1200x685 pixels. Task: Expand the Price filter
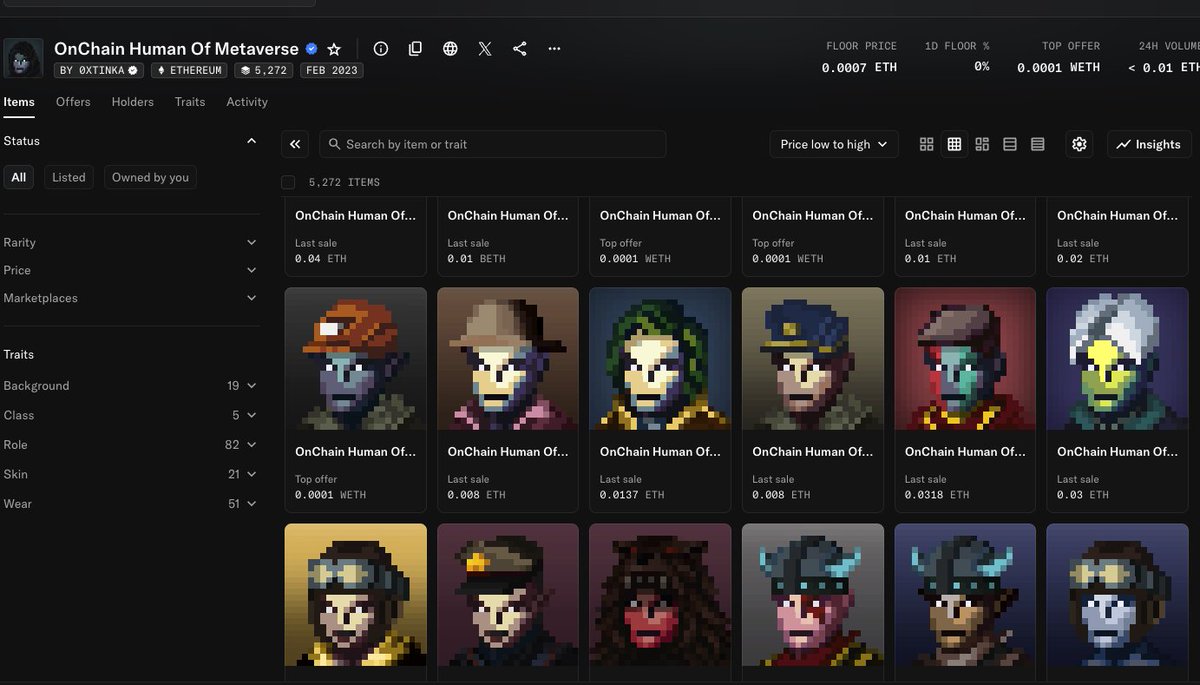point(130,270)
